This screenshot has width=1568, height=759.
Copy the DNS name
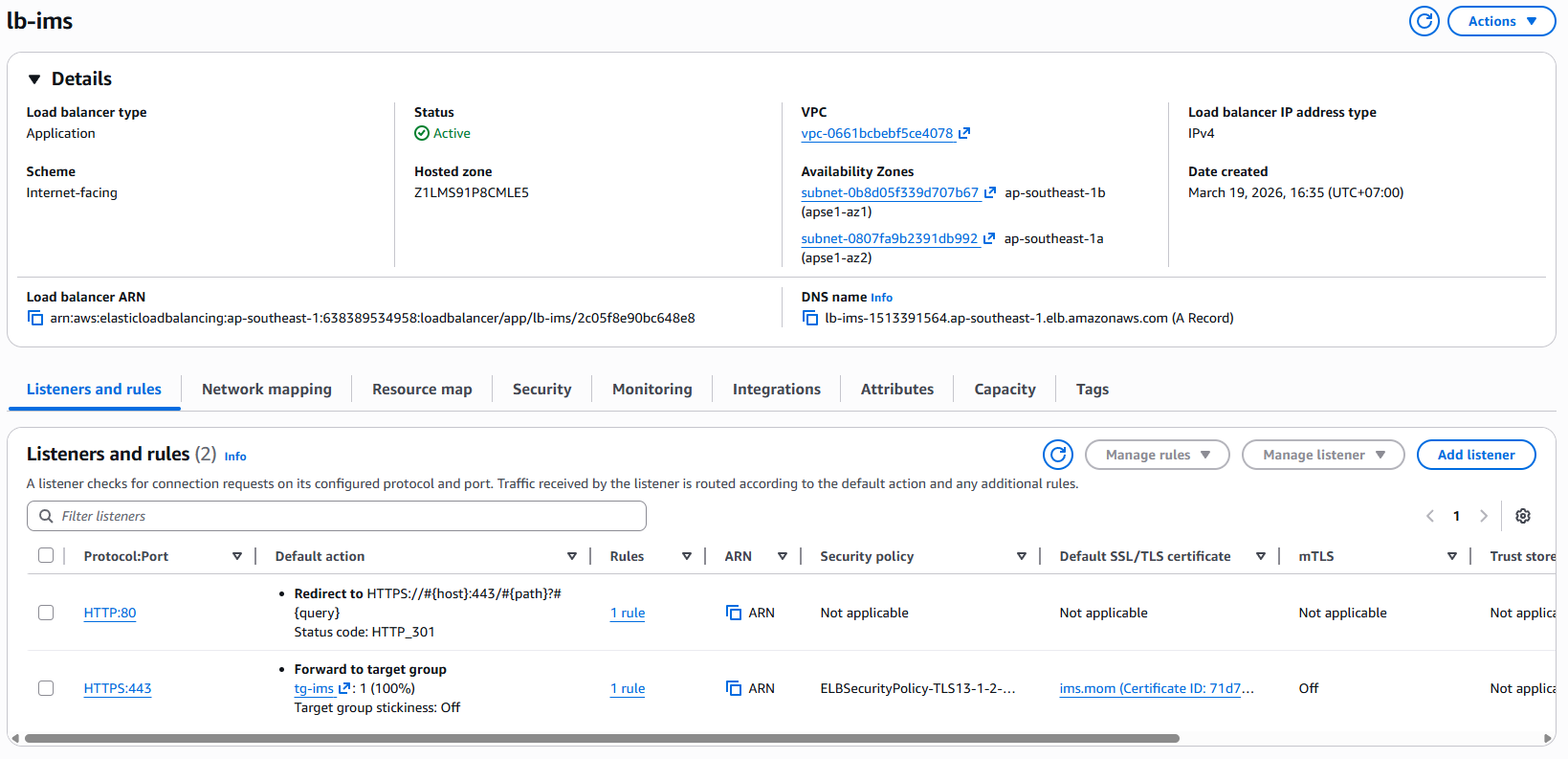tap(810, 319)
